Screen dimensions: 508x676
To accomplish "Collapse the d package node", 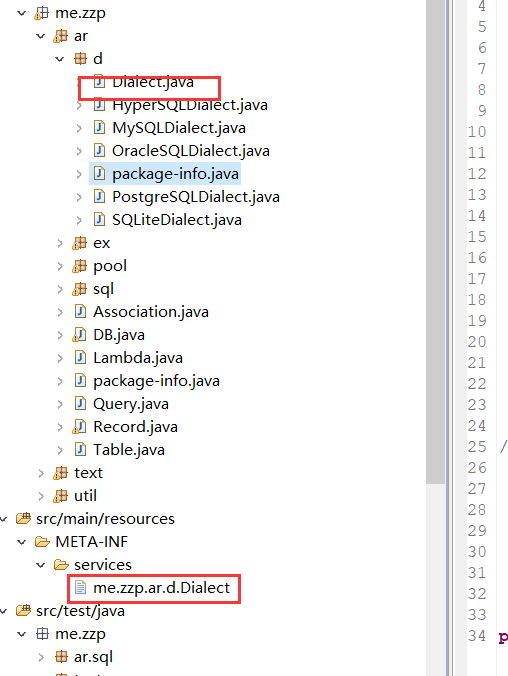I will pyautogui.click(x=60, y=59).
